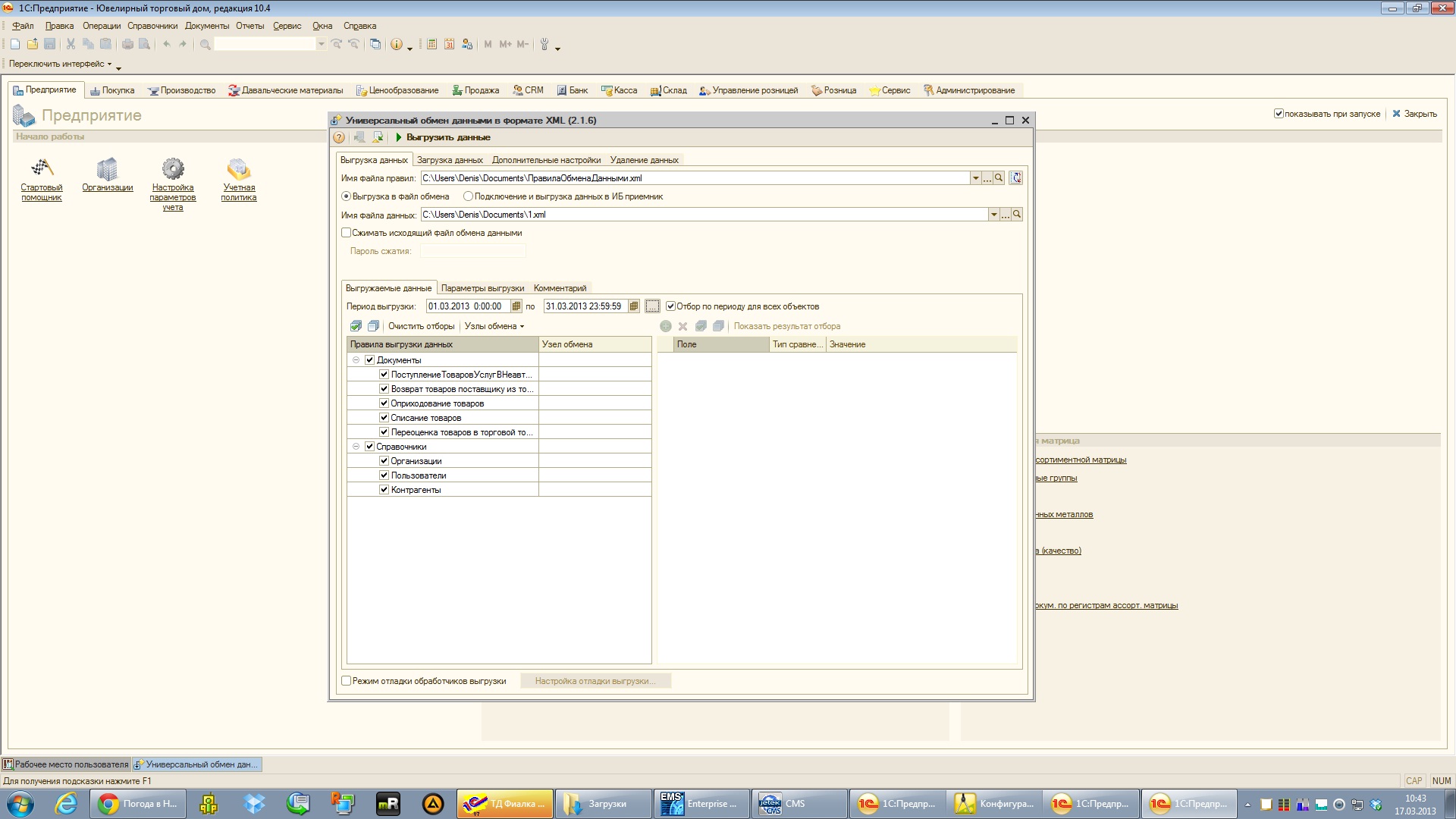Click ellipsis browse button for data file
This screenshot has width=1456, height=819.
1006,215
